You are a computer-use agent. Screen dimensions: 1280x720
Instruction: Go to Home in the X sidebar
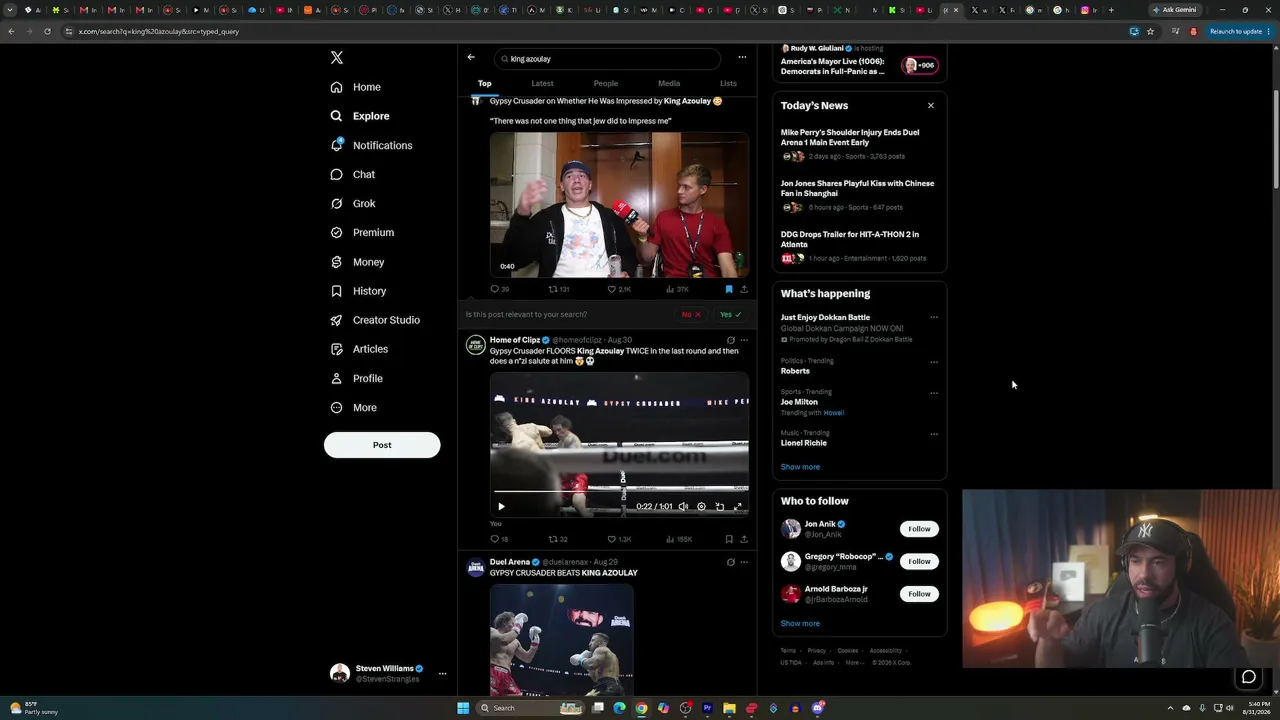click(356, 87)
